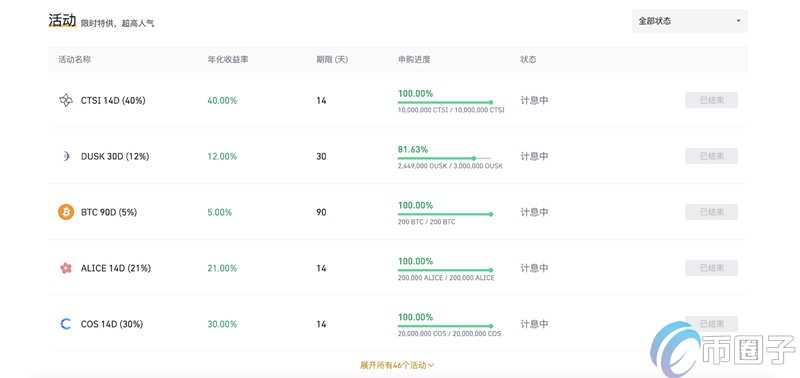The image size is (800, 378).
Task: Click the DUSK crescent icon
Action: coord(66,157)
